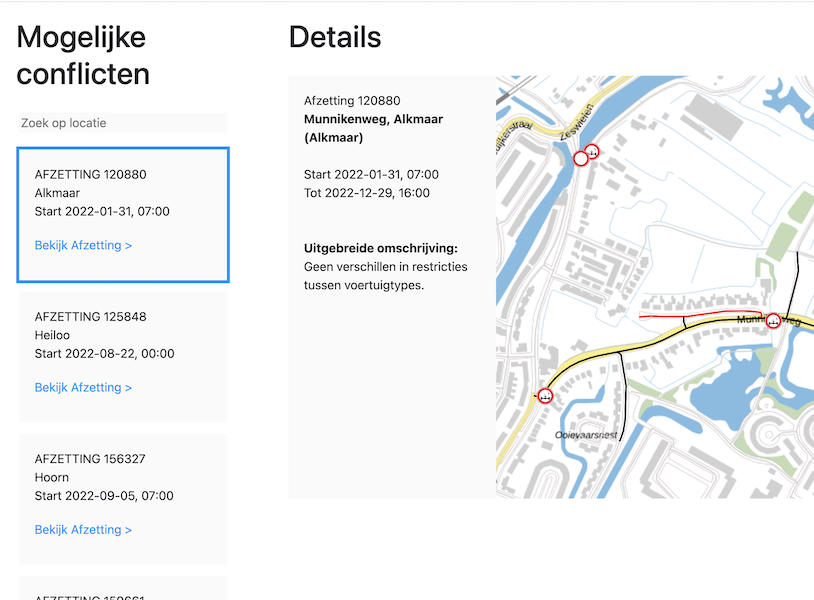Click the 'Mogelijke conflicten' heading
This screenshot has width=814, height=600.
tap(83, 56)
